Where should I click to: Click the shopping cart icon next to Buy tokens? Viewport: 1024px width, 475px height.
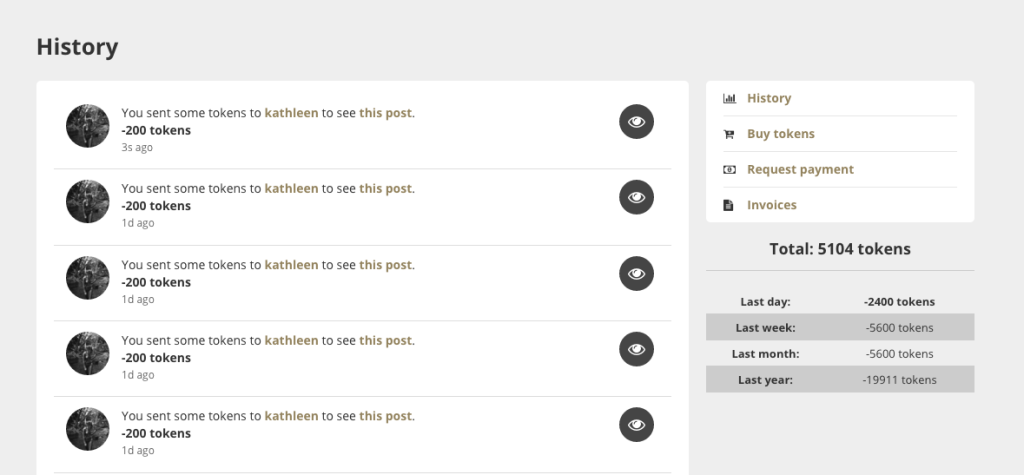point(729,134)
